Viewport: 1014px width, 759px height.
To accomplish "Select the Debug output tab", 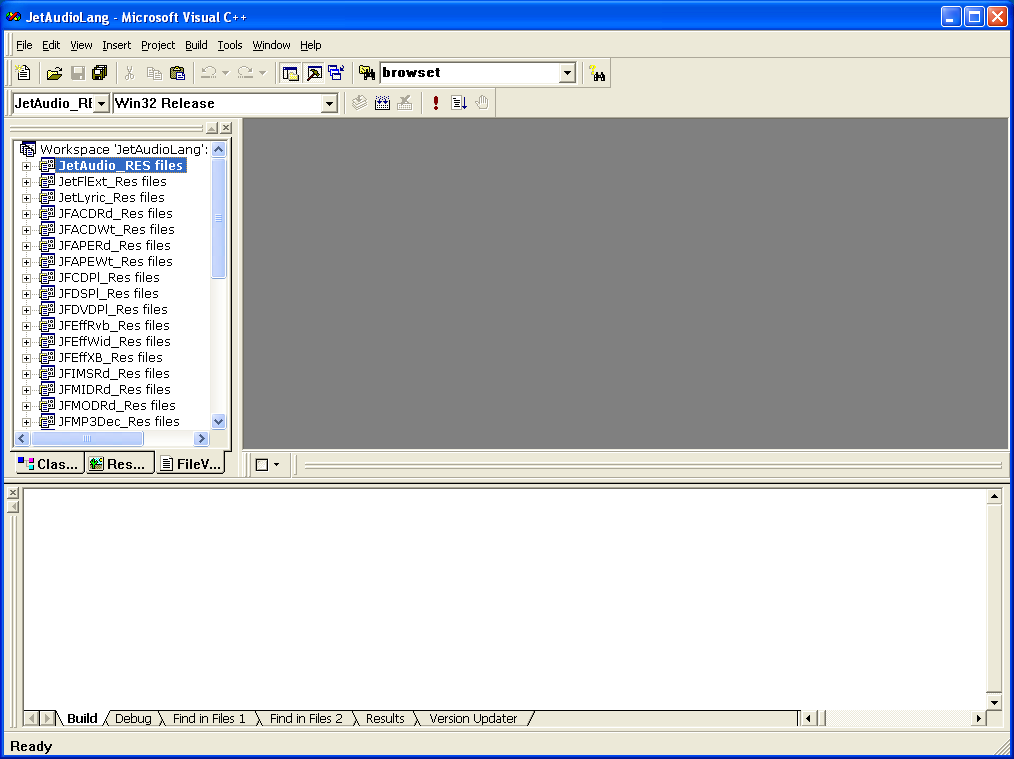I will (133, 718).
